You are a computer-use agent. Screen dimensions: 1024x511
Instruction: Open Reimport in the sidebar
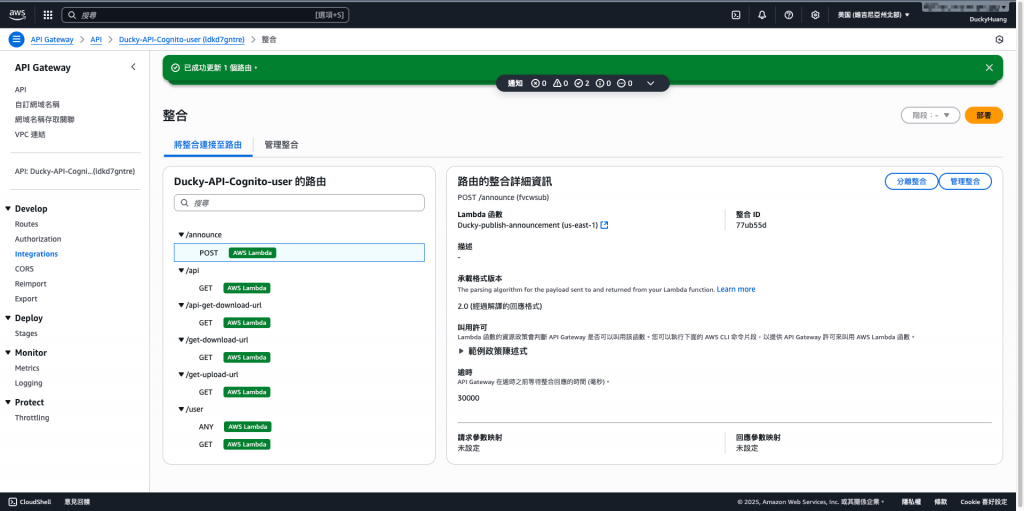(x=31, y=284)
